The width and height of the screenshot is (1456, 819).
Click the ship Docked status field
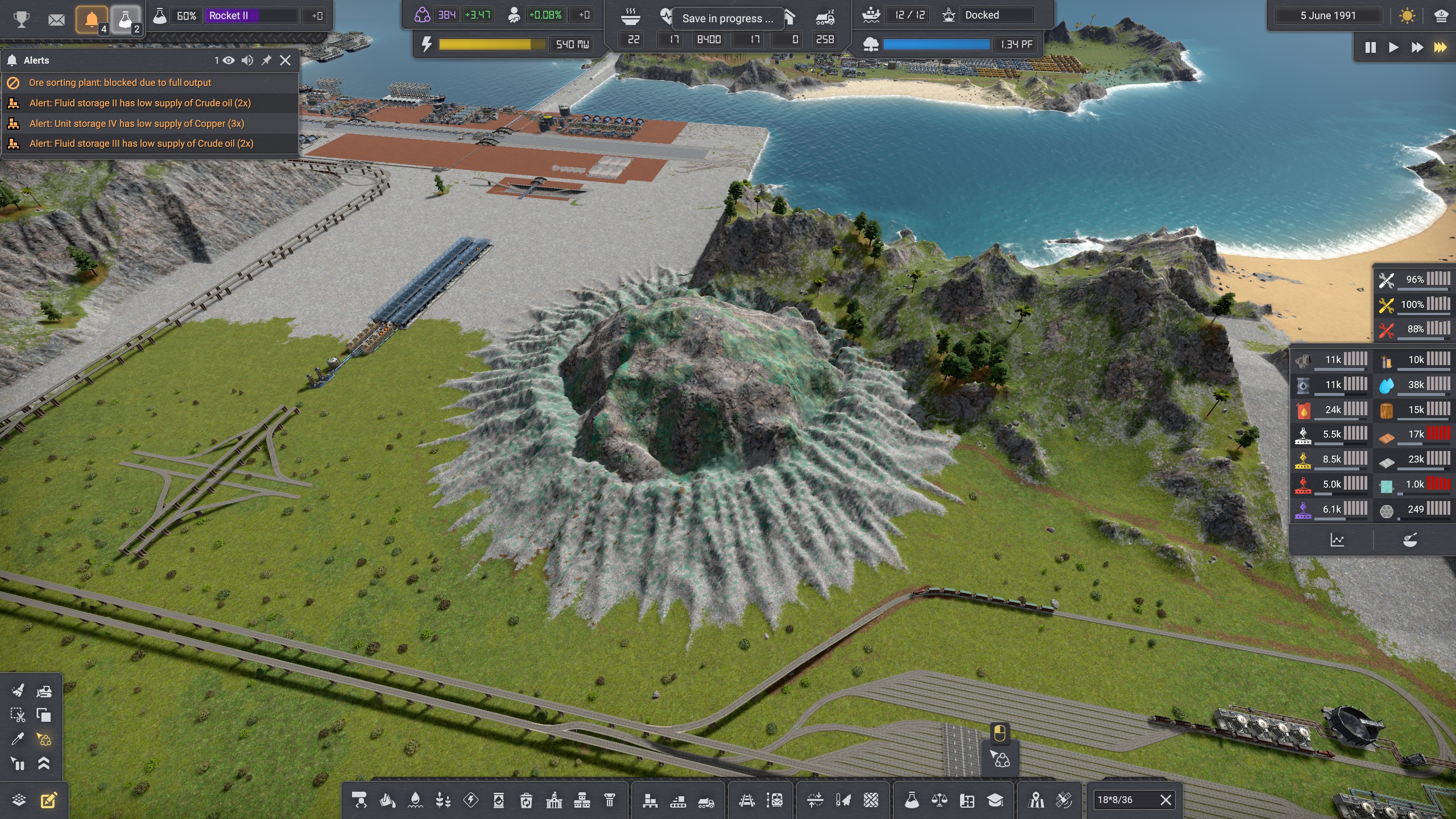coord(998,15)
